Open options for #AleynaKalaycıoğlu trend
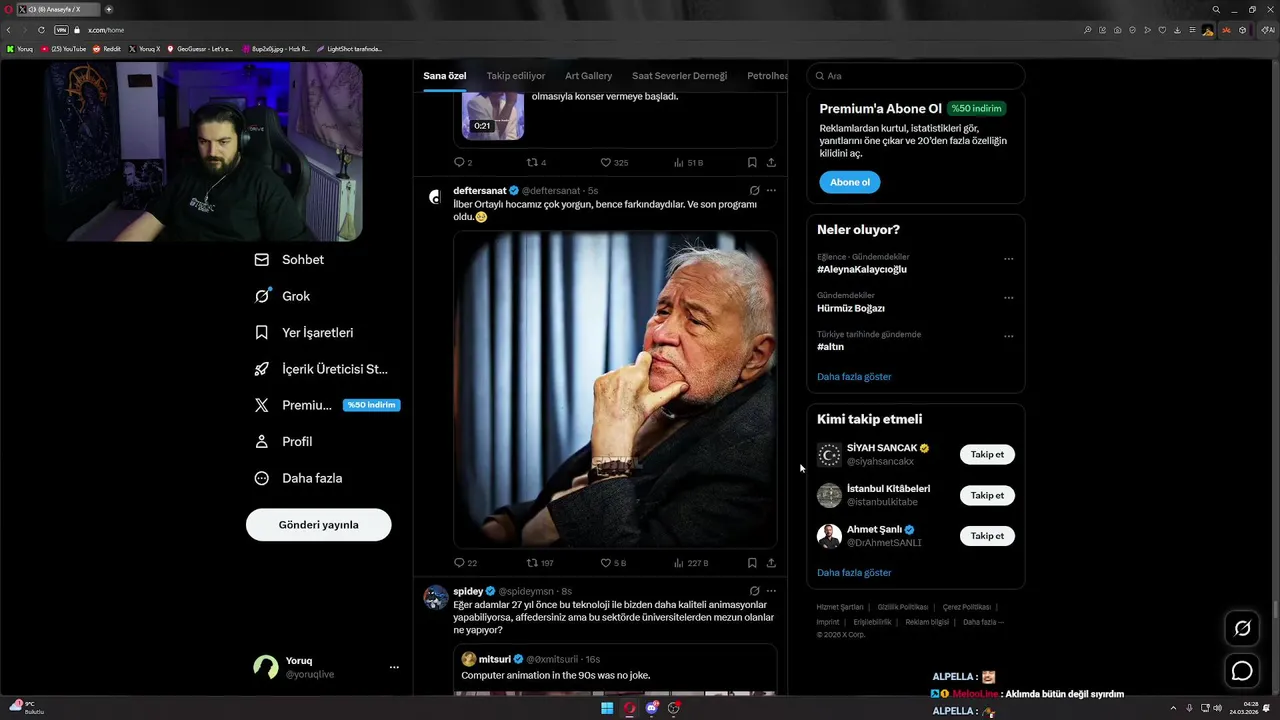The width and height of the screenshot is (1280, 720). 1008,259
